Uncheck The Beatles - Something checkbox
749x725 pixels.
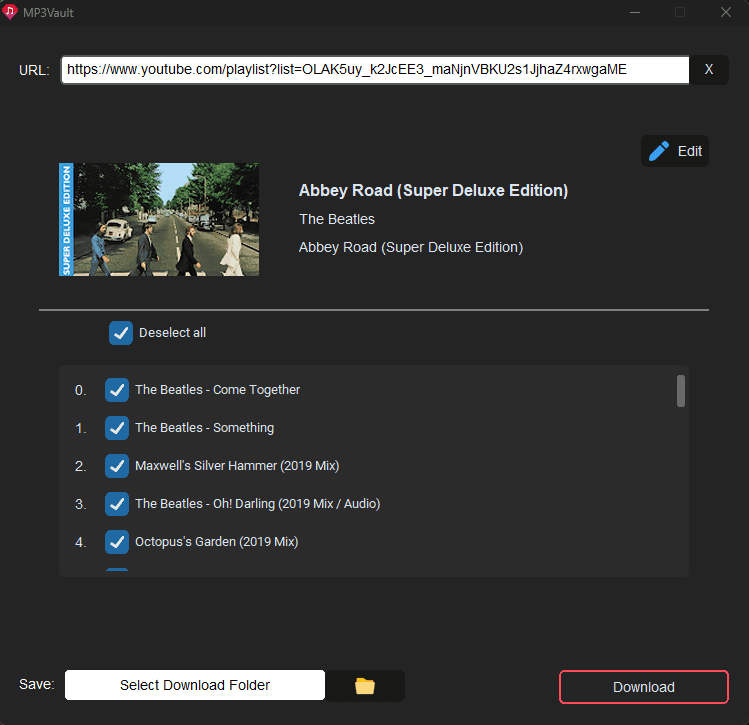[x=117, y=428]
